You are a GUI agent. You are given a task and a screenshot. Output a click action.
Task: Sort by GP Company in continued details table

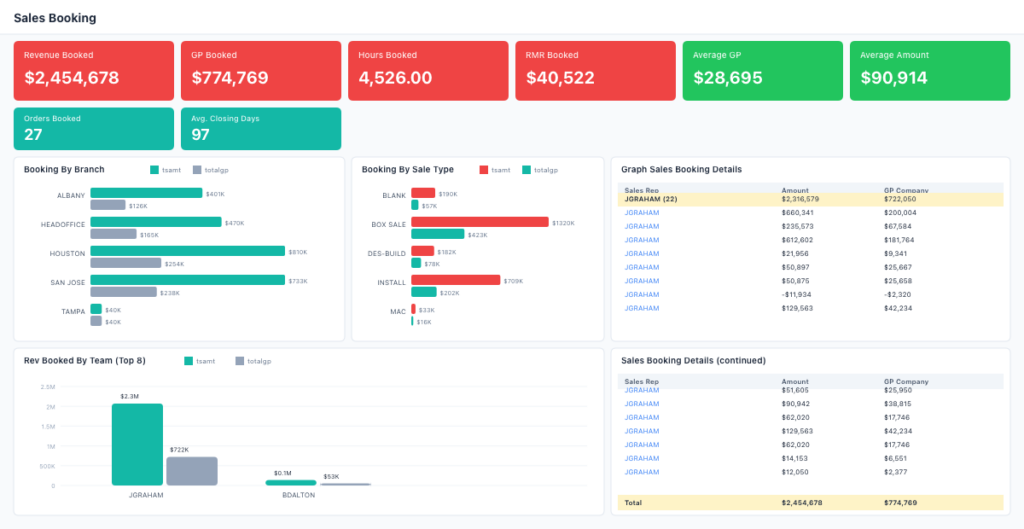(x=906, y=381)
